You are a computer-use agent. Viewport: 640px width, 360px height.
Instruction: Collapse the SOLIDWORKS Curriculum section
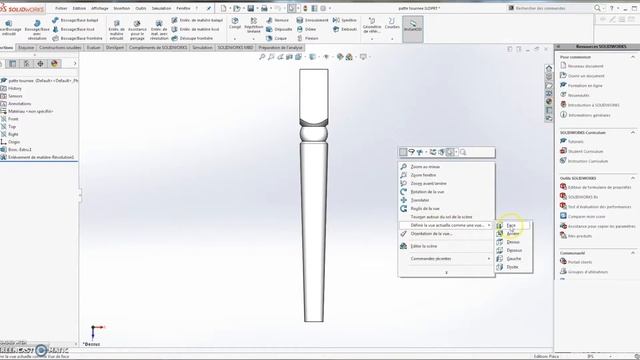pyautogui.click(x=633, y=133)
